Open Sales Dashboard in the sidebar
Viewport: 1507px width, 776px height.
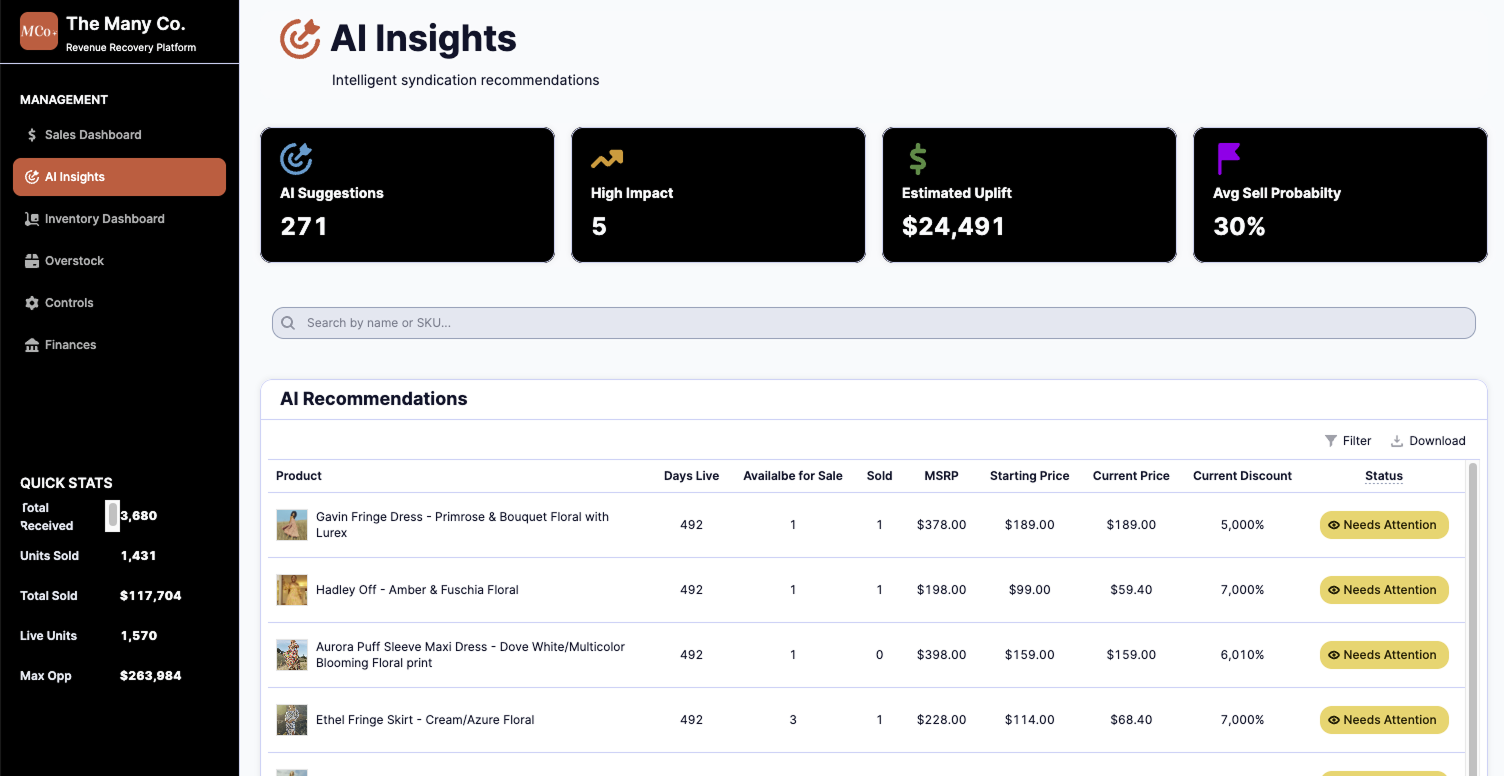point(119,135)
